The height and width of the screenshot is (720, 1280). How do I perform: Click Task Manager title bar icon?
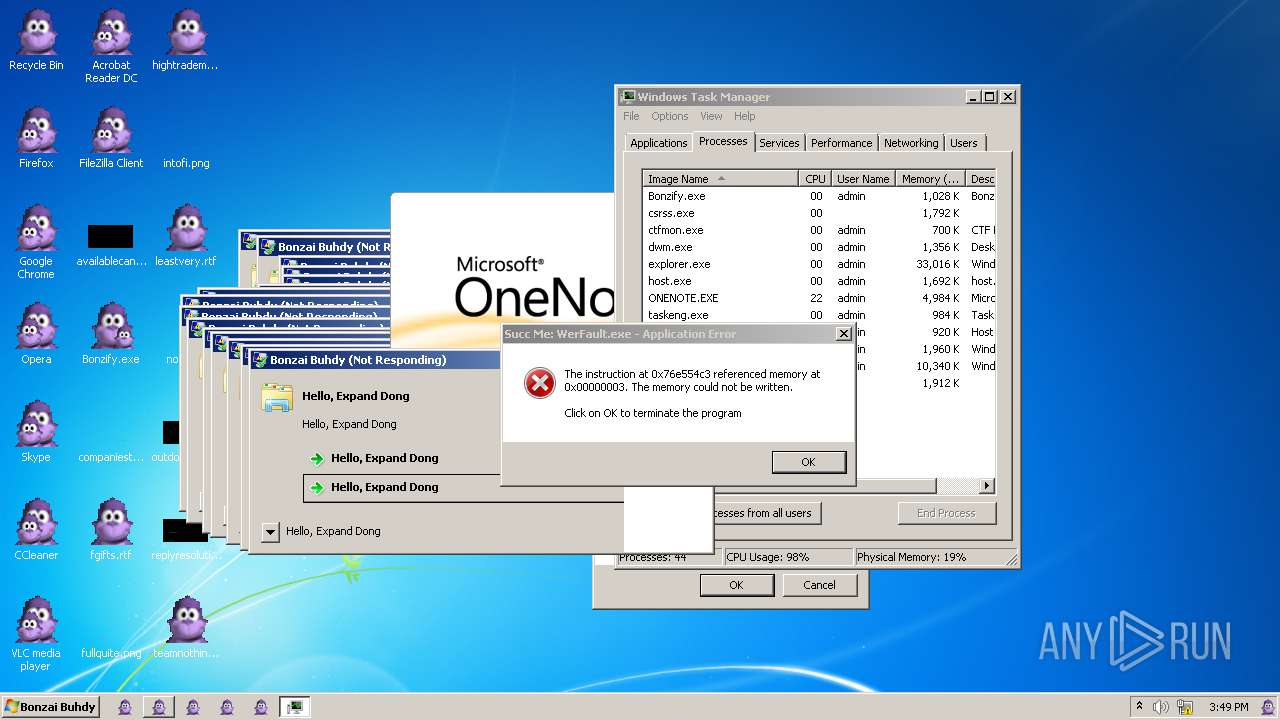click(x=628, y=97)
